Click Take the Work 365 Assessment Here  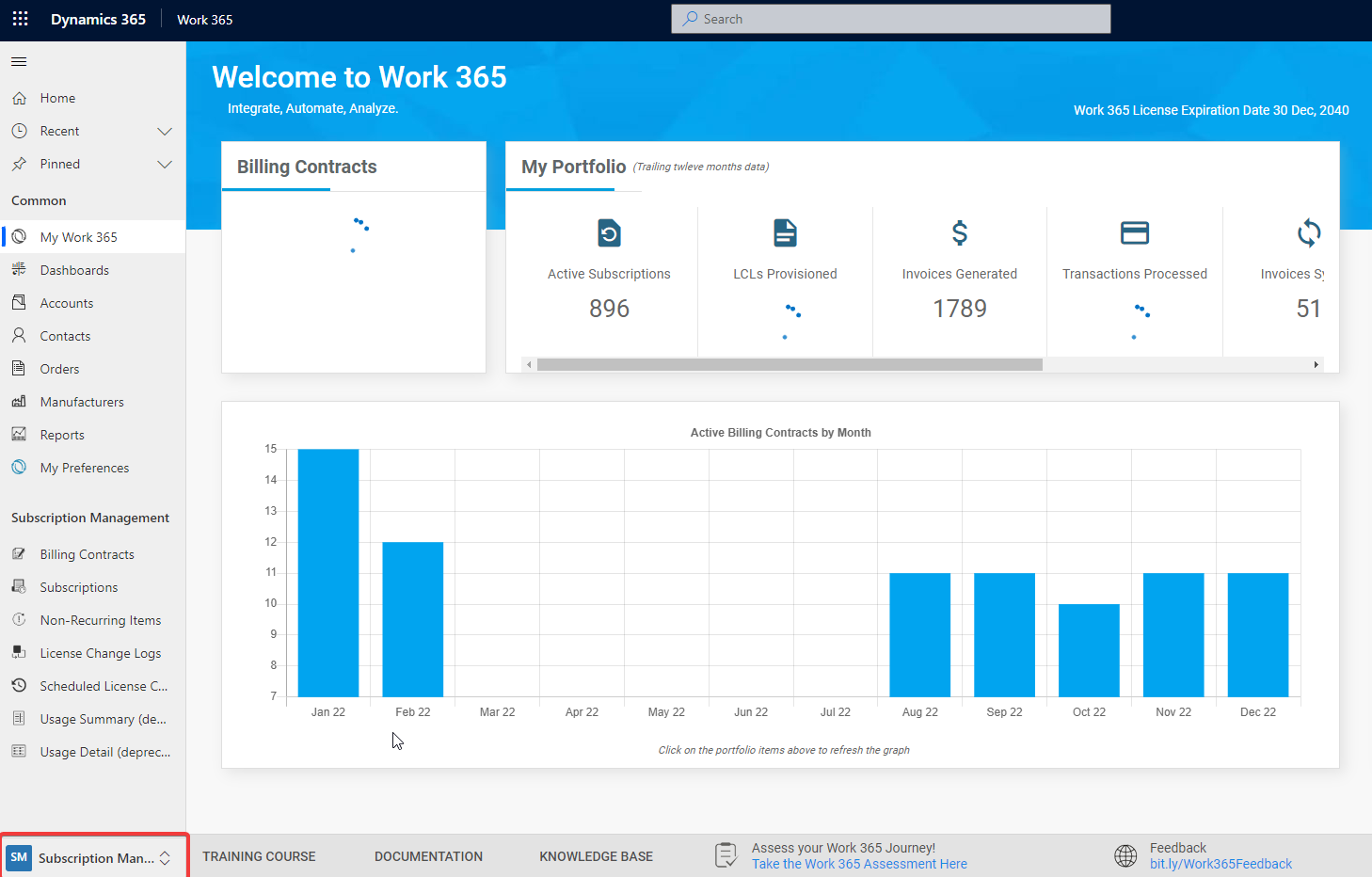pyautogui.click(x=859, y=864)
